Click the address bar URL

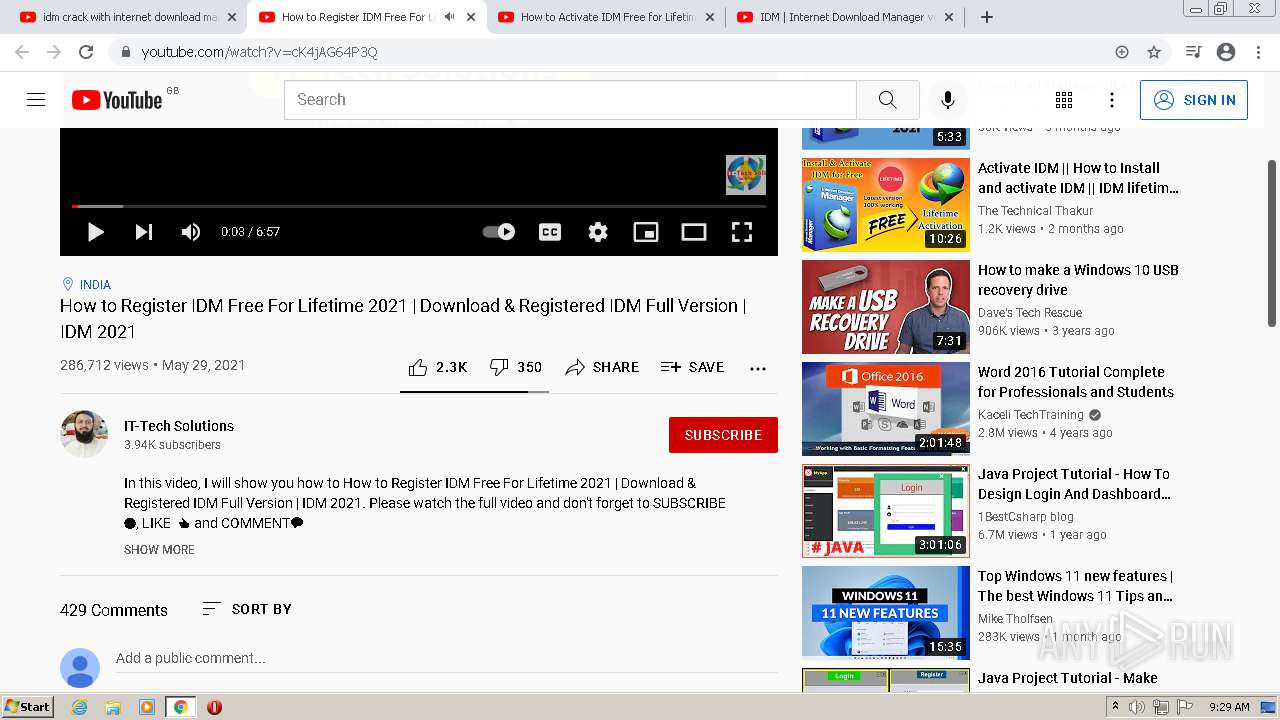[x=259, y=52]
